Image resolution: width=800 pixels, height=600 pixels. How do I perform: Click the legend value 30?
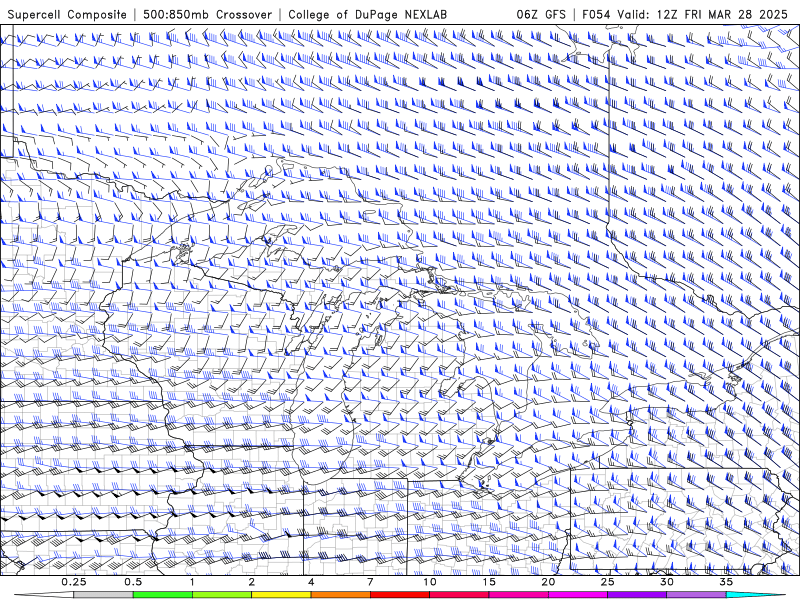pos(666,582)
